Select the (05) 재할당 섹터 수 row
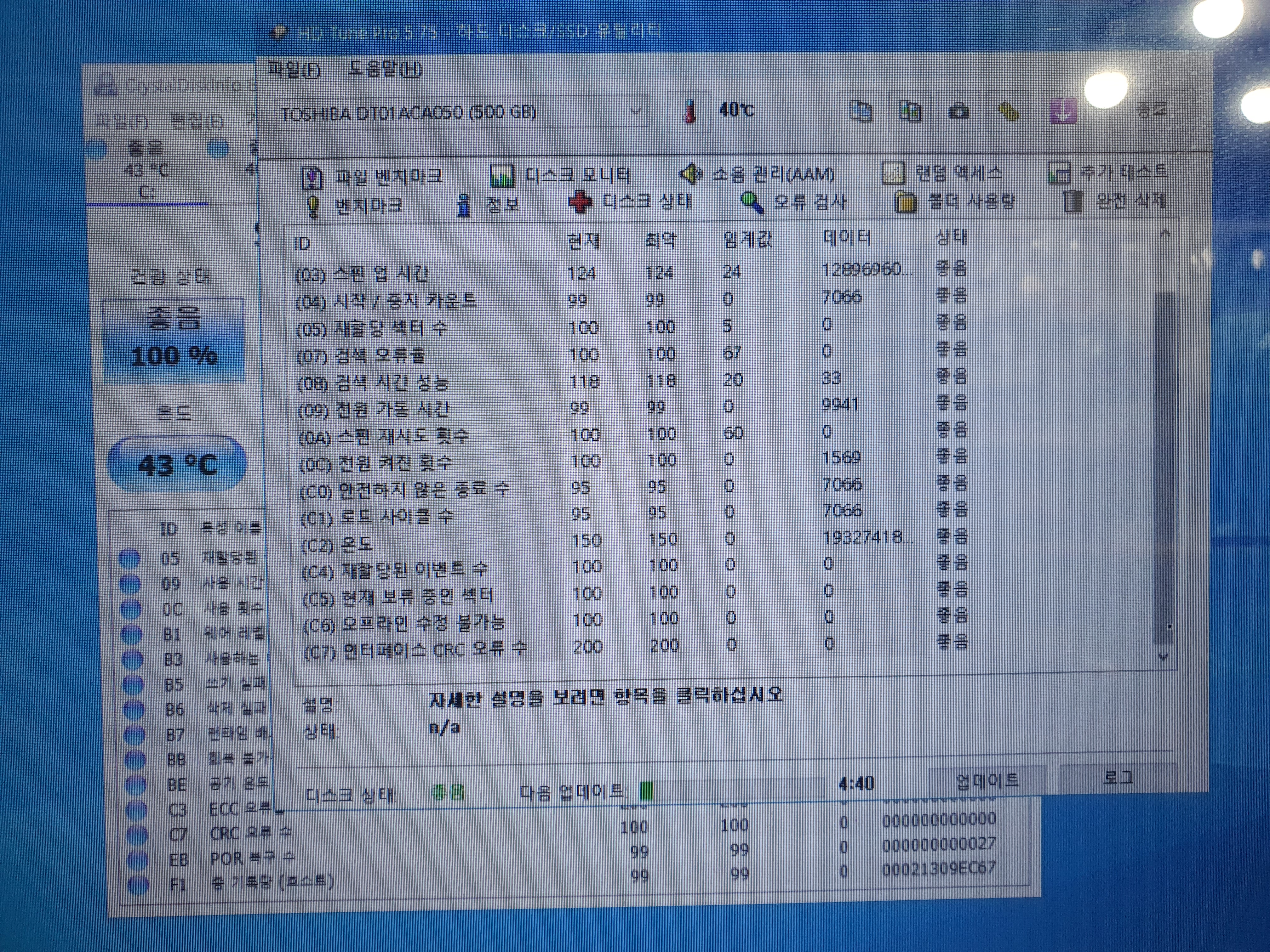Image resolution: width=1270 pixels, height=952 pixels. coord(632,326)
